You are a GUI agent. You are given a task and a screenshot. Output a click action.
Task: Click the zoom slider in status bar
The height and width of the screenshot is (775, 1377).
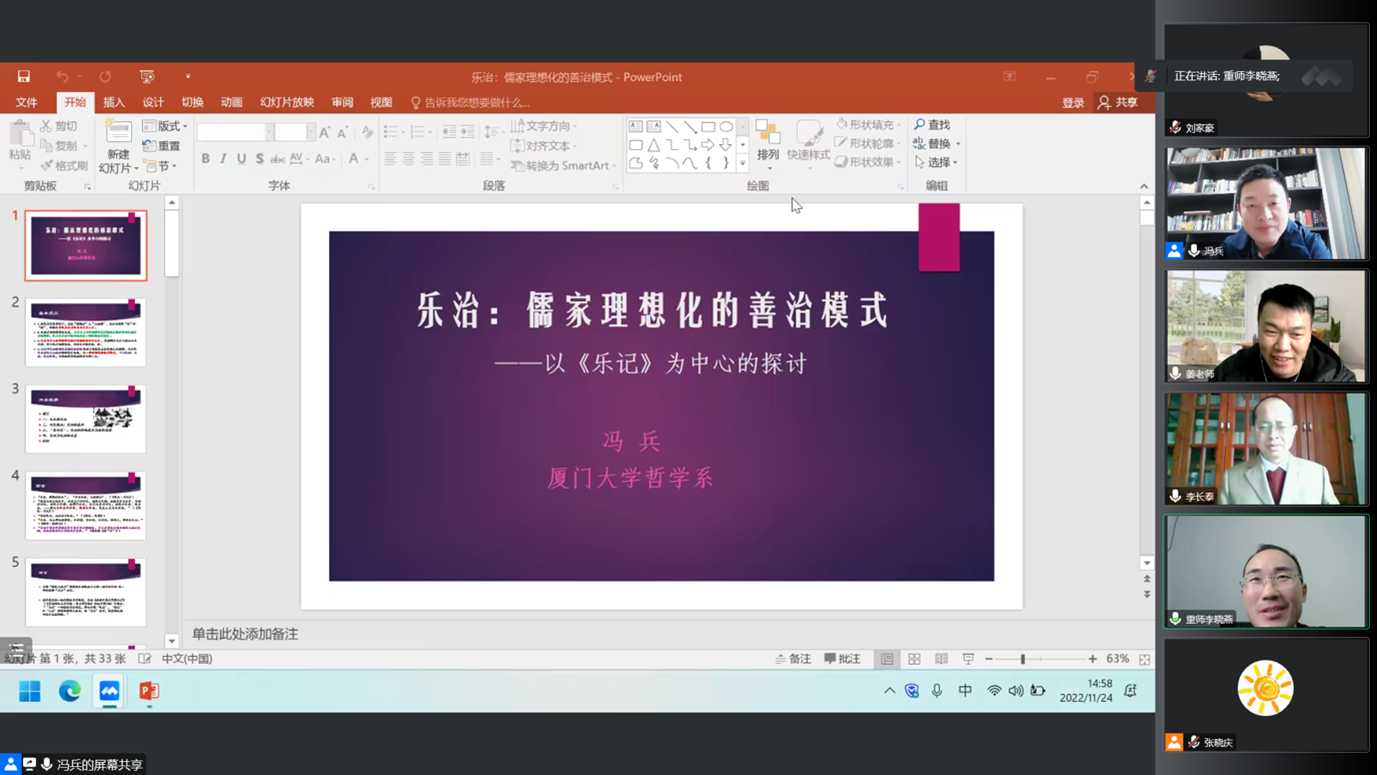(1023, 659)
